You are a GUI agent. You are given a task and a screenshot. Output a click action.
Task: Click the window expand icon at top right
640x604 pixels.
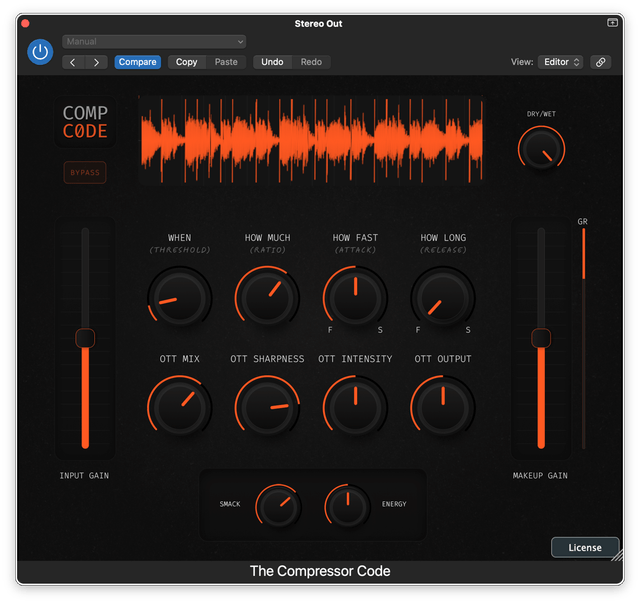612,22
